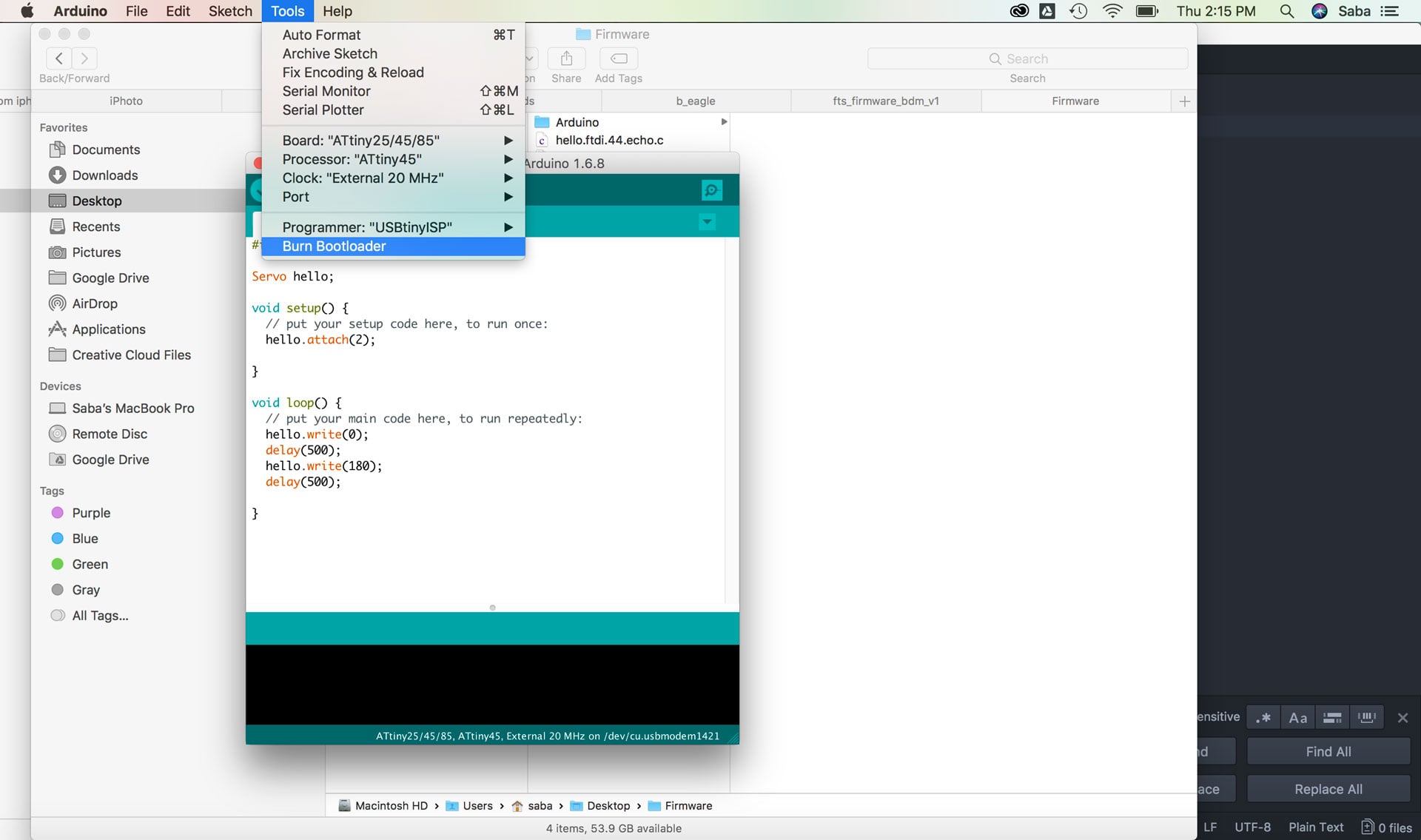Click Plain Text grammar in status bar
Viewport: 1421px width, 840px height.
click(1316, 827)
